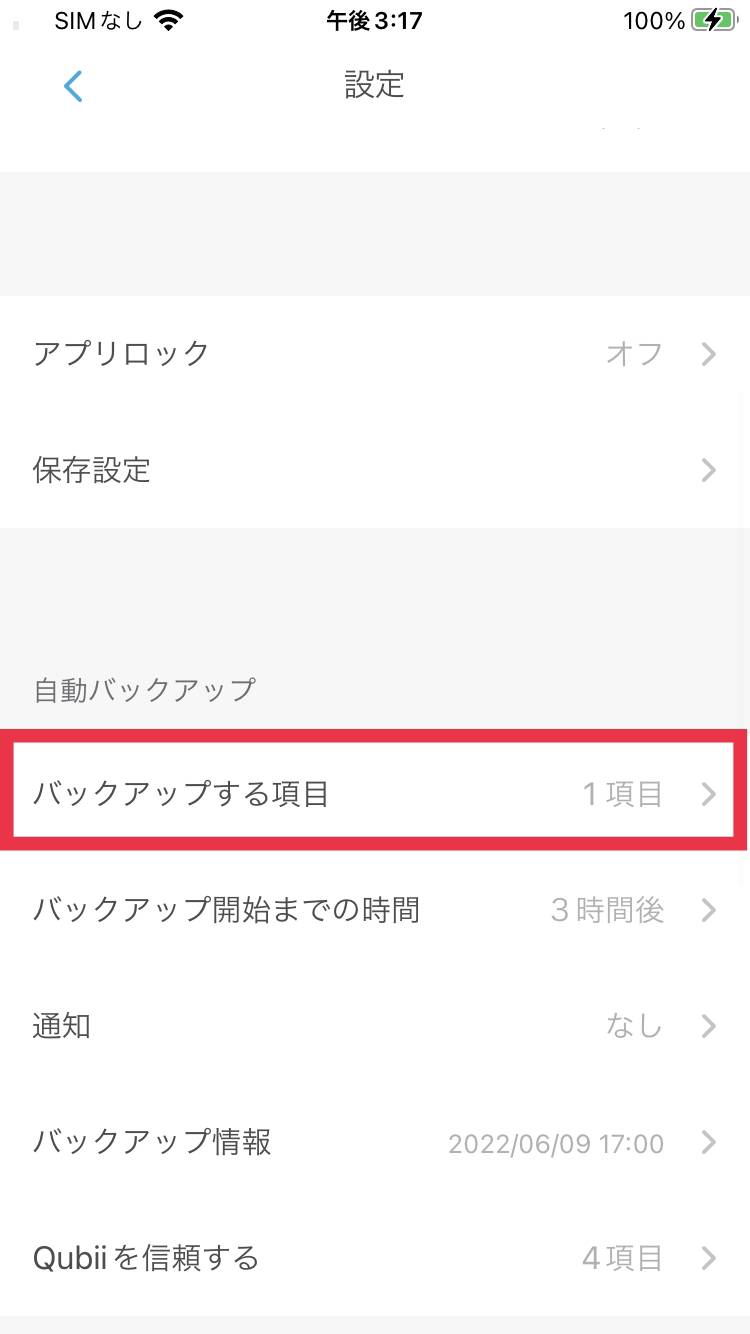Tap the chevron beside the backup date
This screenshot has width=750, height=1334.
coord(709,1142)
